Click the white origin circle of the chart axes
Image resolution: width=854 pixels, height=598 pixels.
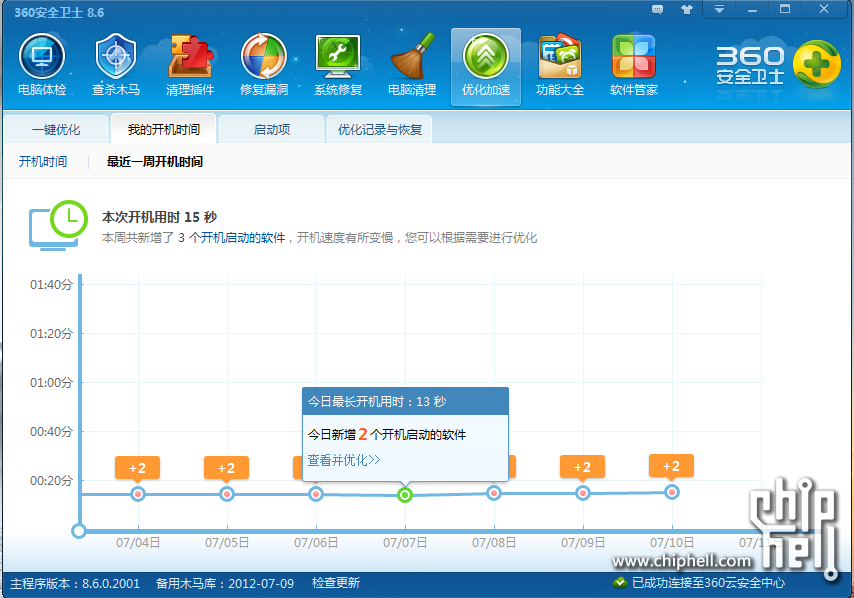pyautogui.click(x=79, y=530)
